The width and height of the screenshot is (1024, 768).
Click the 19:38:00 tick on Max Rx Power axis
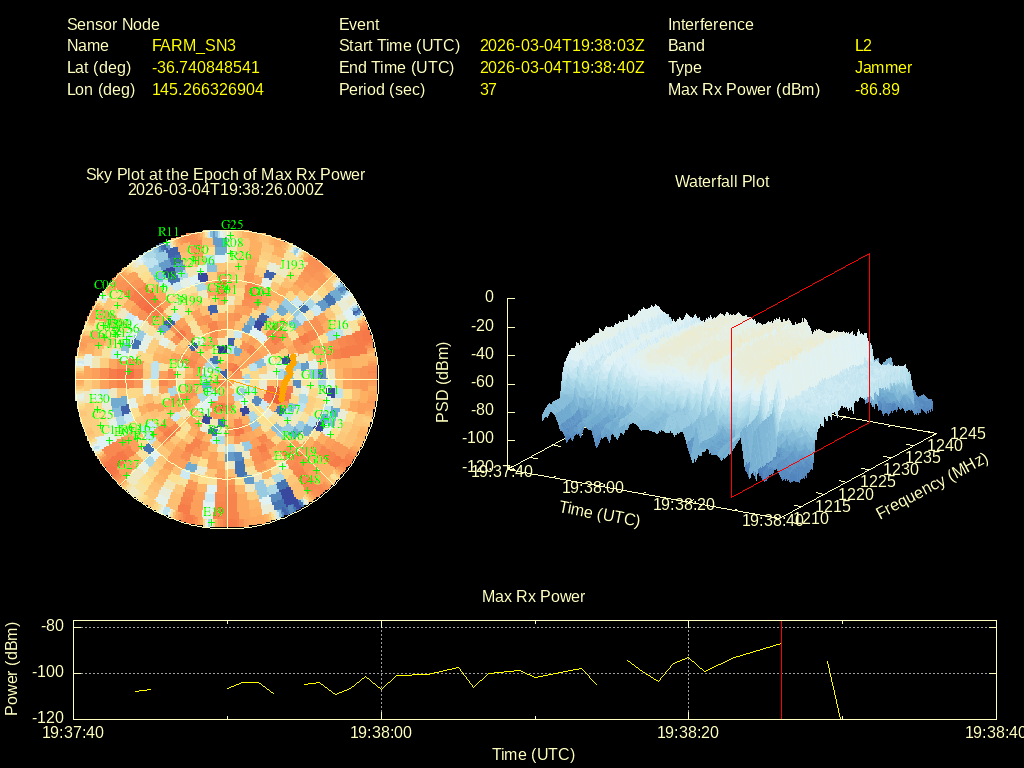tap(382, 733)
